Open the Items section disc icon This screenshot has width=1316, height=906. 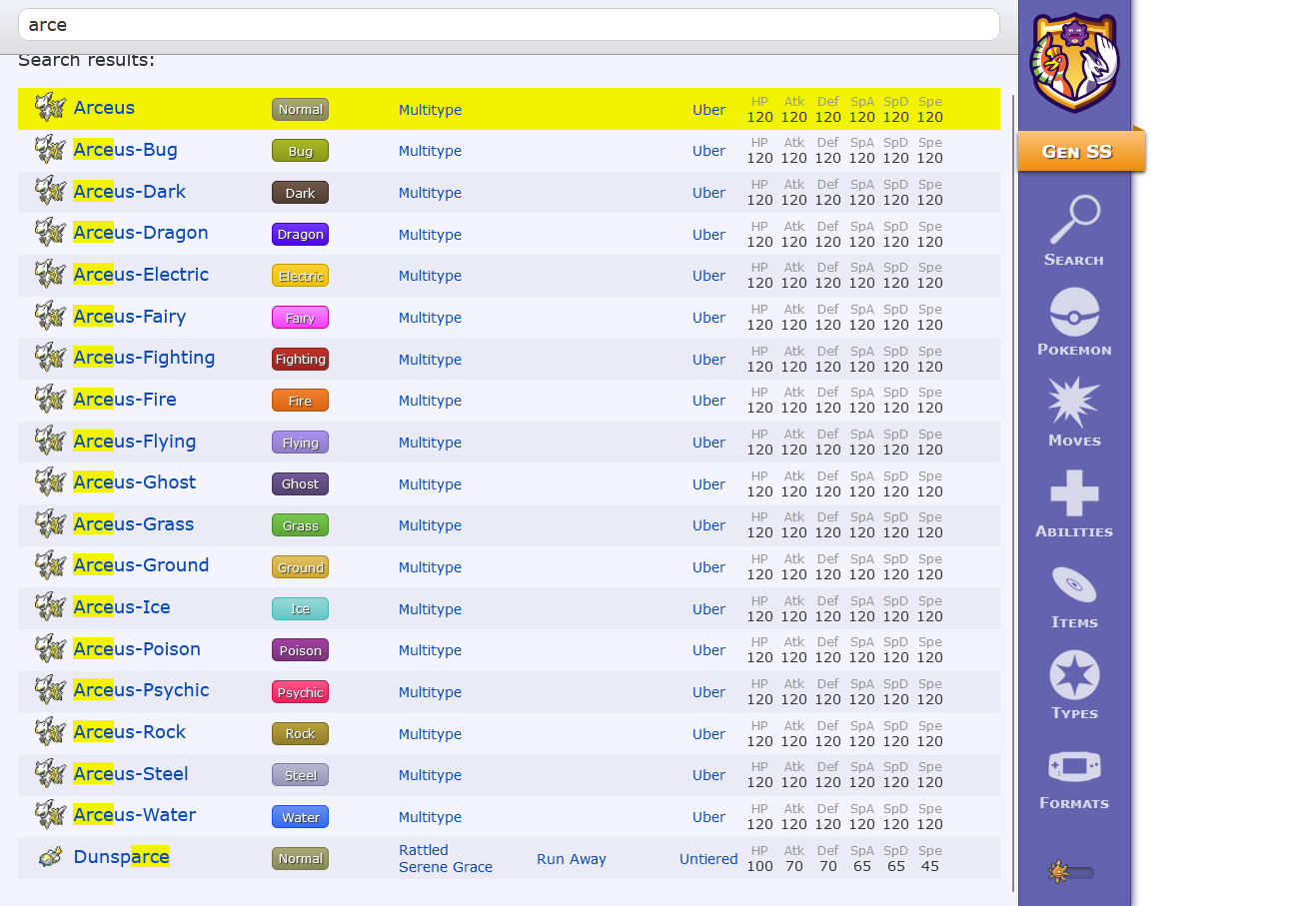tap(1074, 583)
